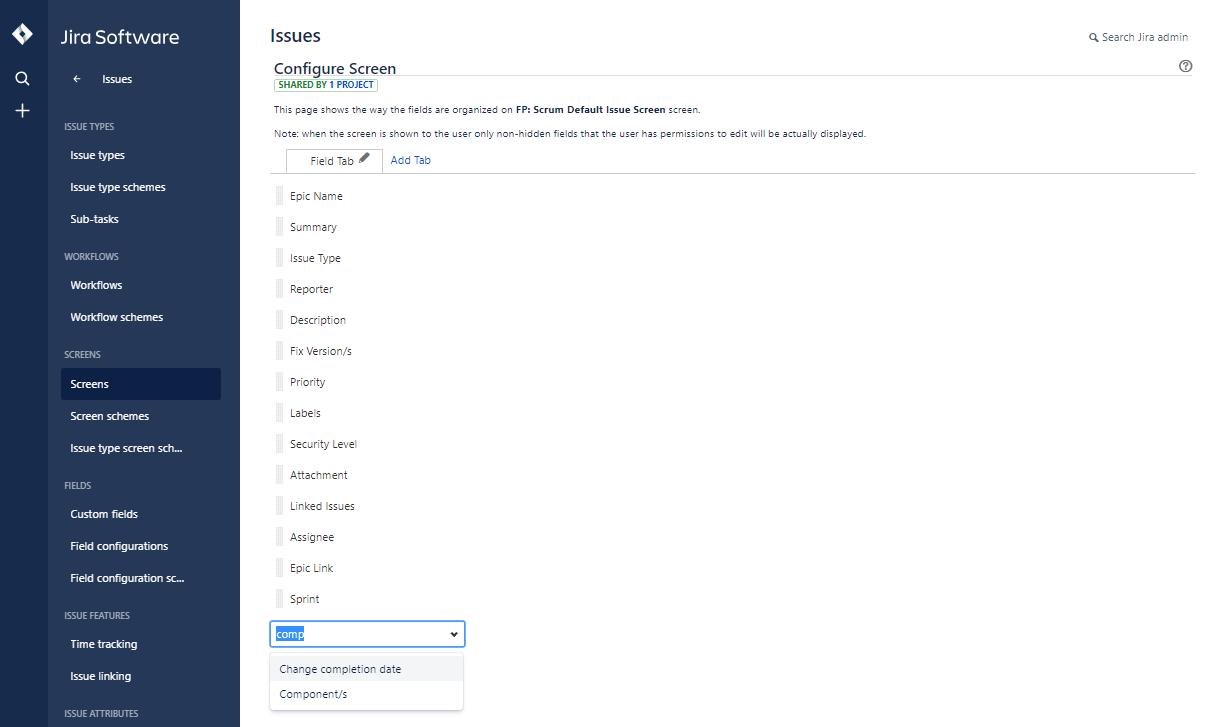Grab the drag handle next to Reporter
This screenshot has height=727, width=1211.
[280, 289]
